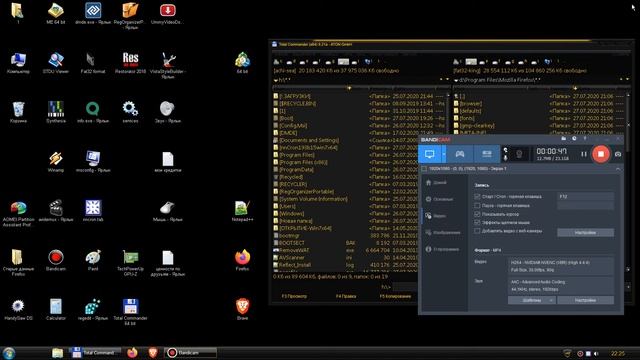640x360 pixels.
Task: Open Корзина recycle bin desktop icon
Action: click(18, 112)
